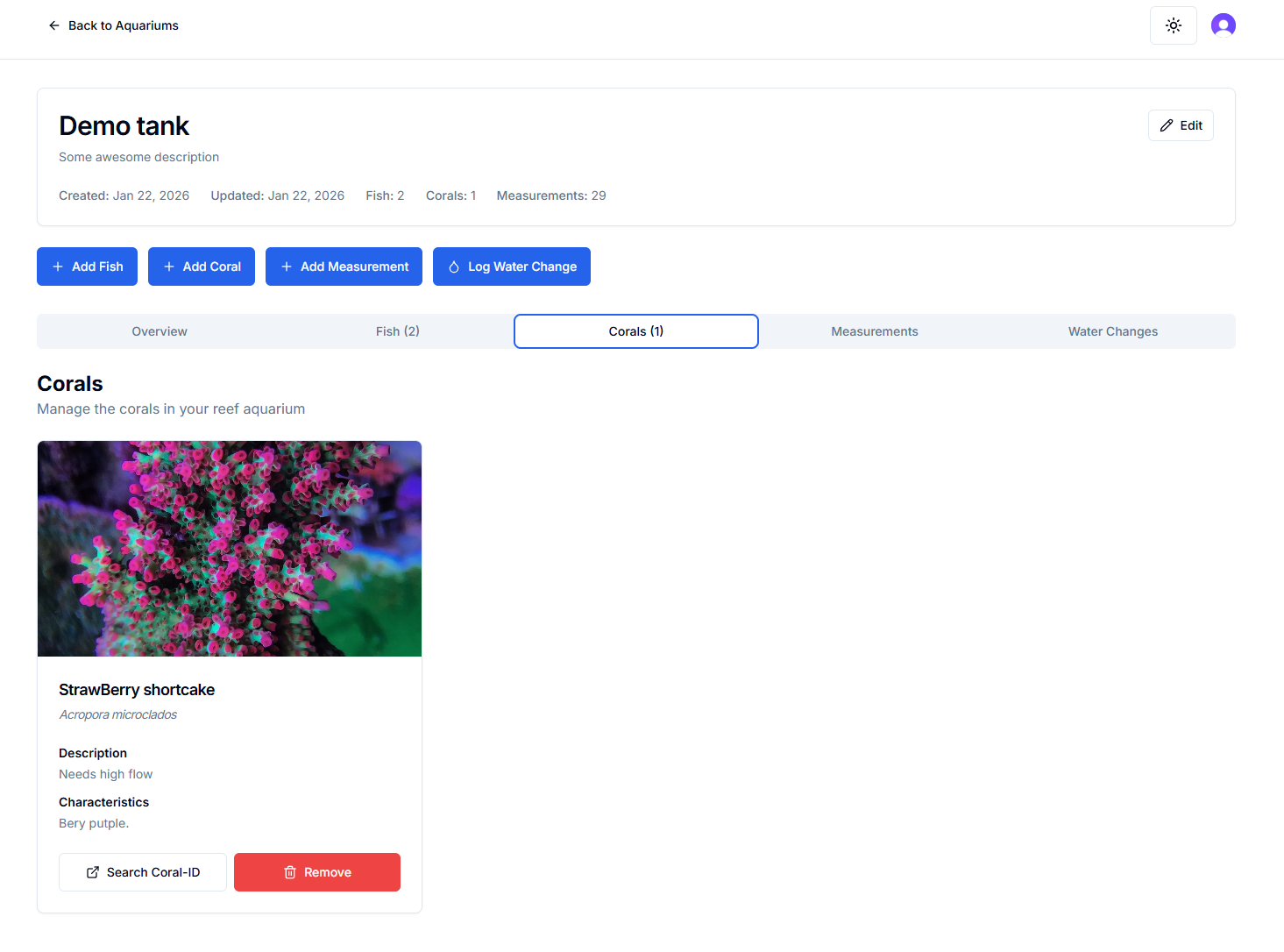Click the back arrow icon

tap(54, 25)
